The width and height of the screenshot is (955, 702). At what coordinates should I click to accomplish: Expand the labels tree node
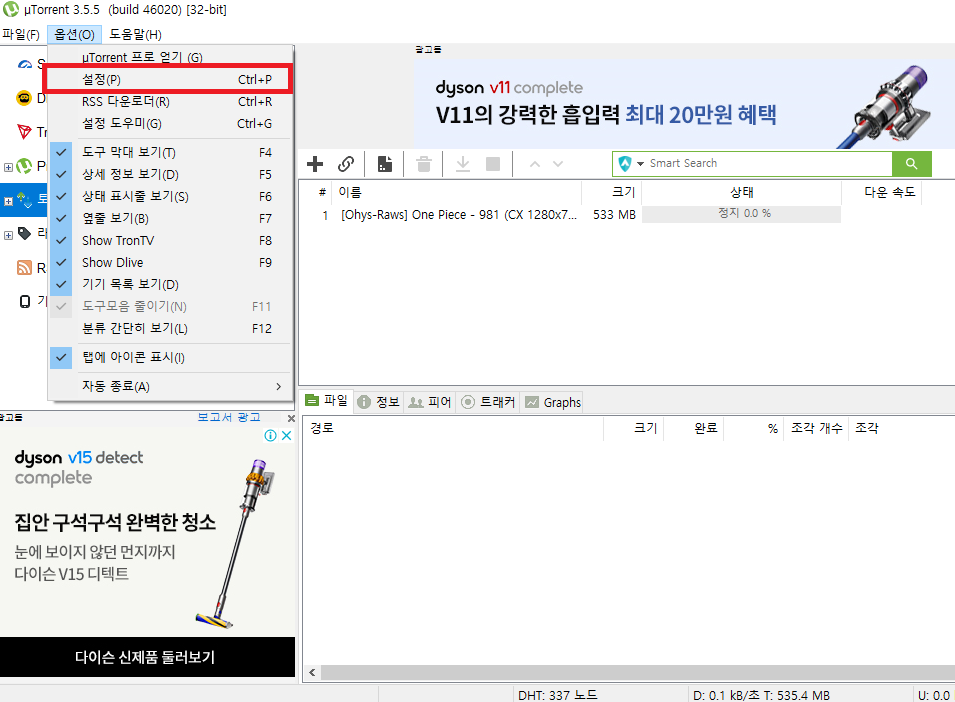(x=9, y=235)
